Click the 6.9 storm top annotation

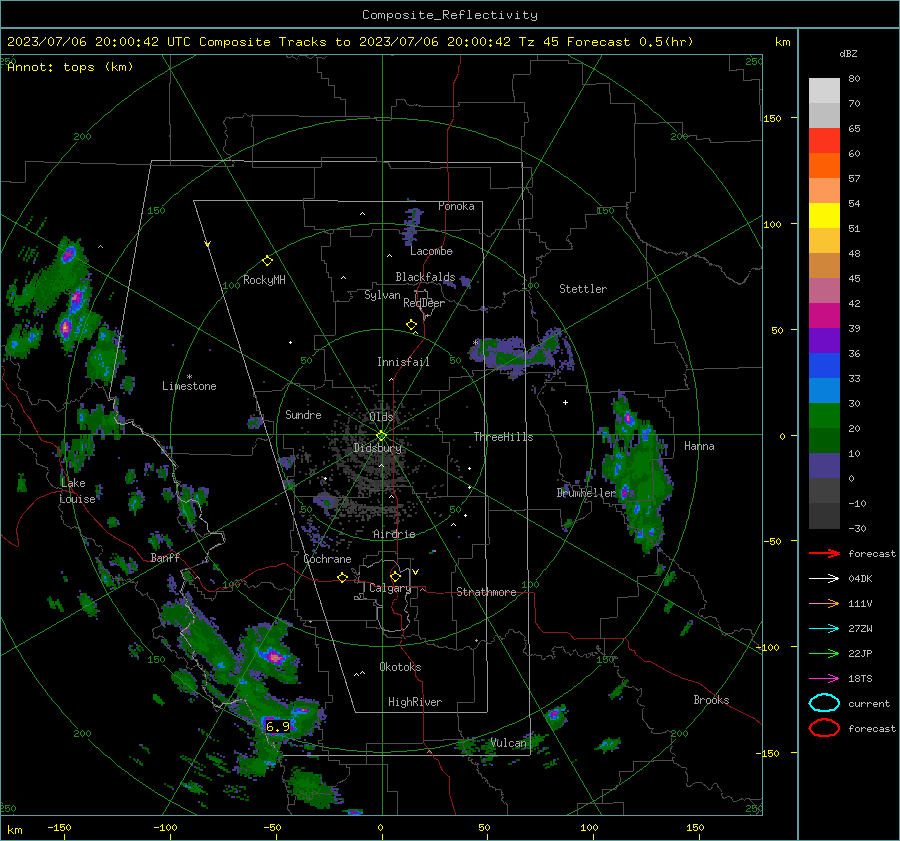coord(278,727)
